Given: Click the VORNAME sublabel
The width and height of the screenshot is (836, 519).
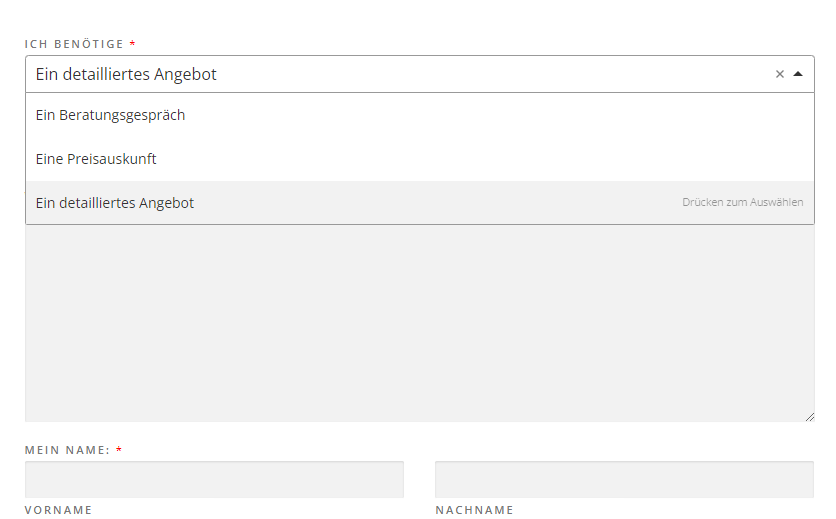Looking at the screenshot, I should tap(59, 510).
